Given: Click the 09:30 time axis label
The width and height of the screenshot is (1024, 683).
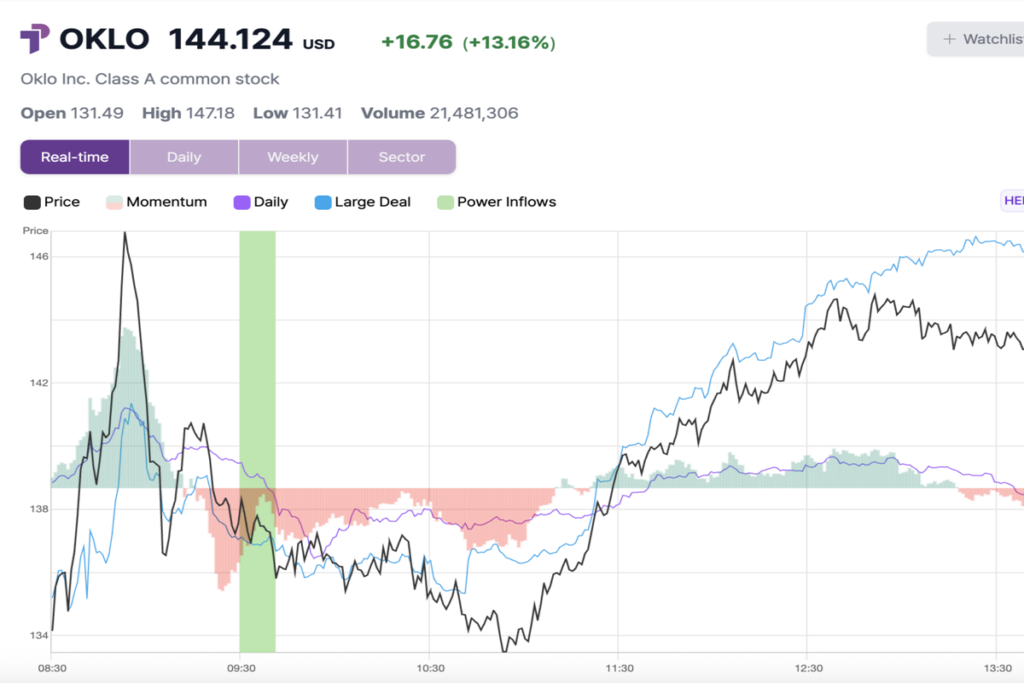Looking at the screenshot, I should 240,668.
